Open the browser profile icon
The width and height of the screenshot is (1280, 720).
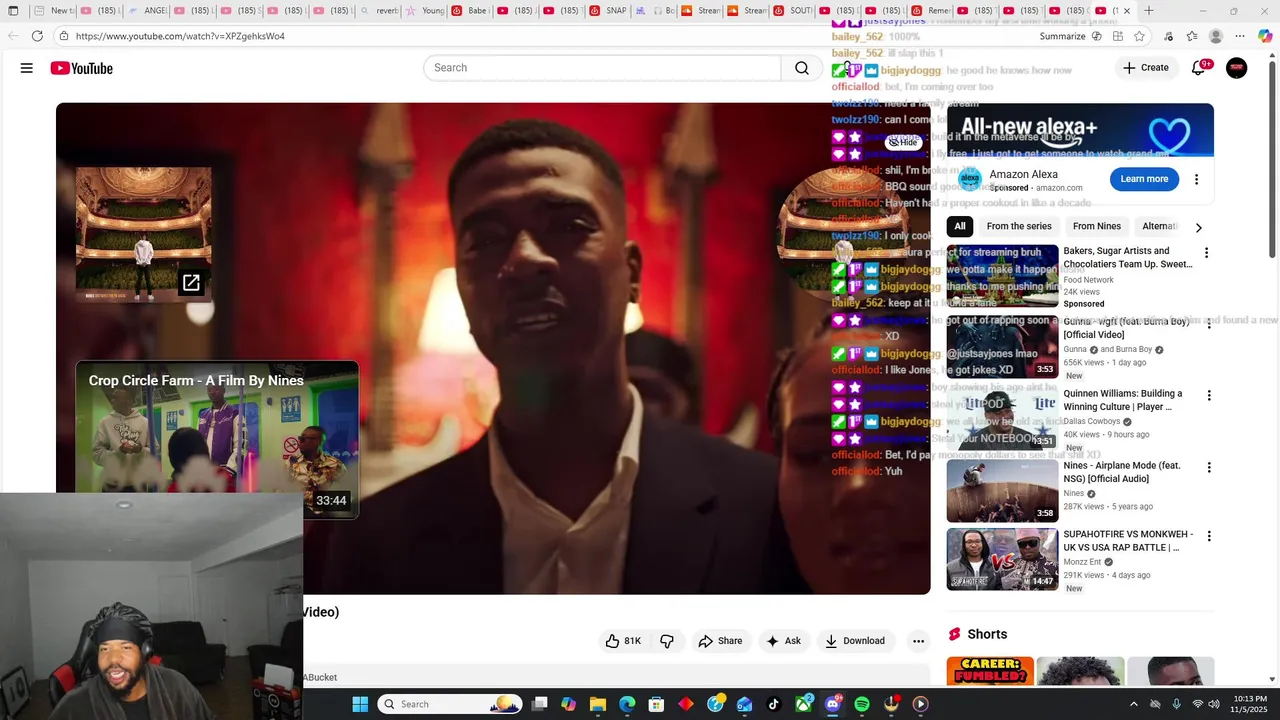[1216, 36]
